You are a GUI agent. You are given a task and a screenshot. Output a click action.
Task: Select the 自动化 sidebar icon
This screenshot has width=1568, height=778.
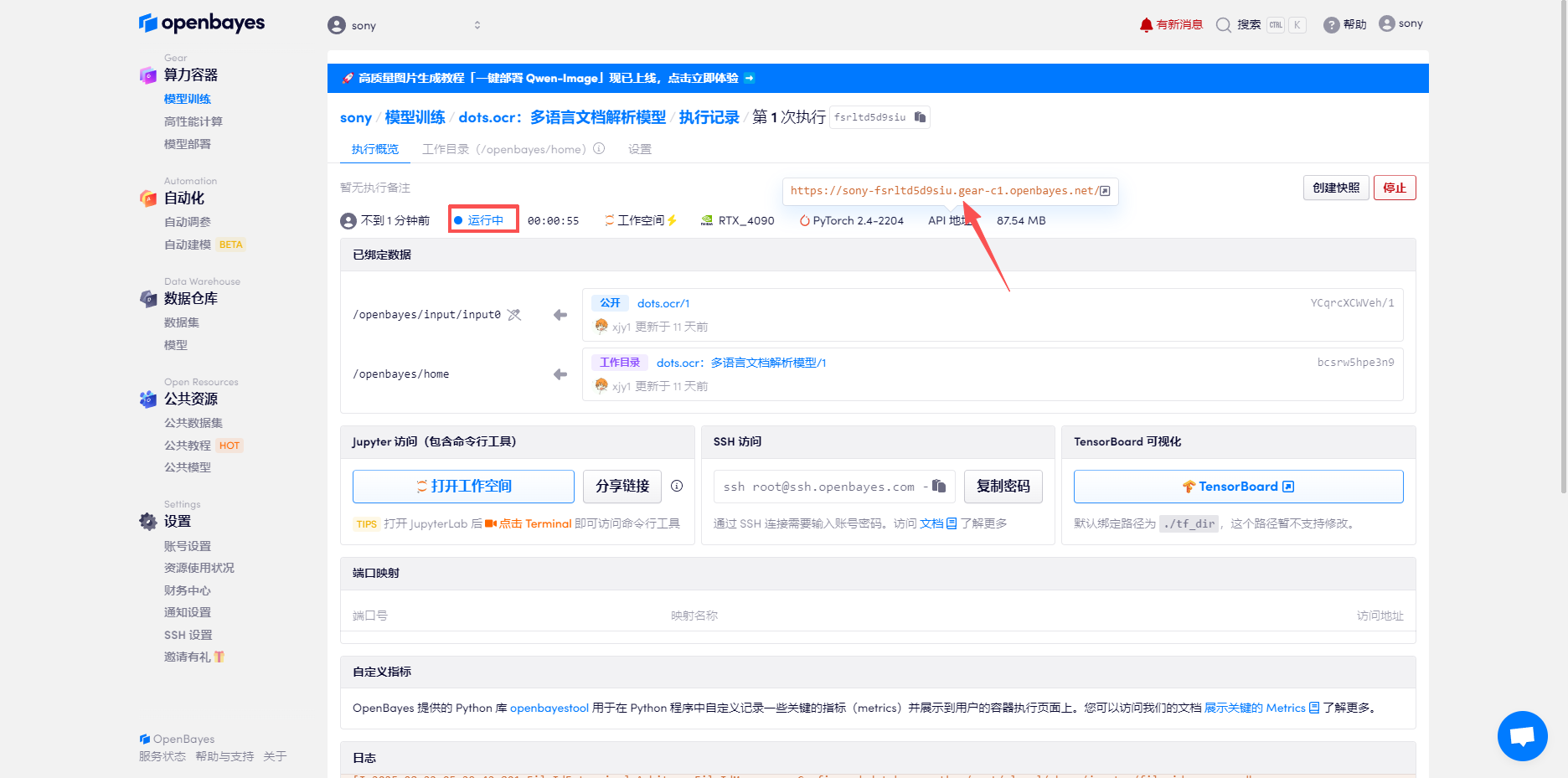[147, 198]
